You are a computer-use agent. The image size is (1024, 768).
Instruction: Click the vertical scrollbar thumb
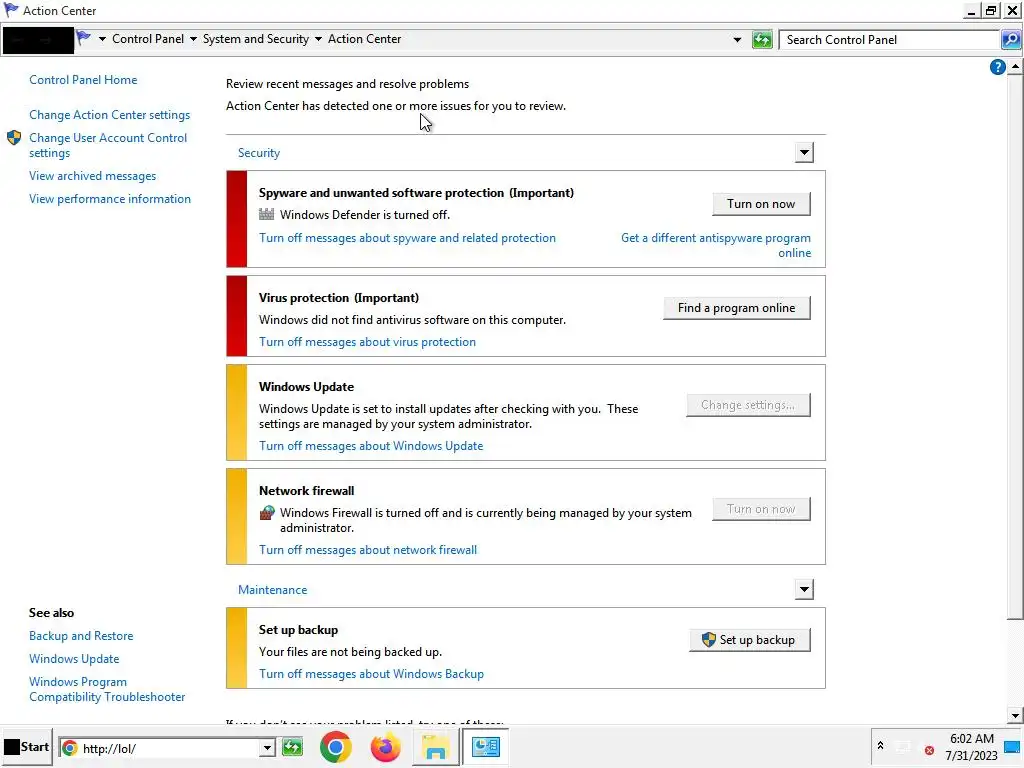pyautogui.click(x=1015, y=346)
